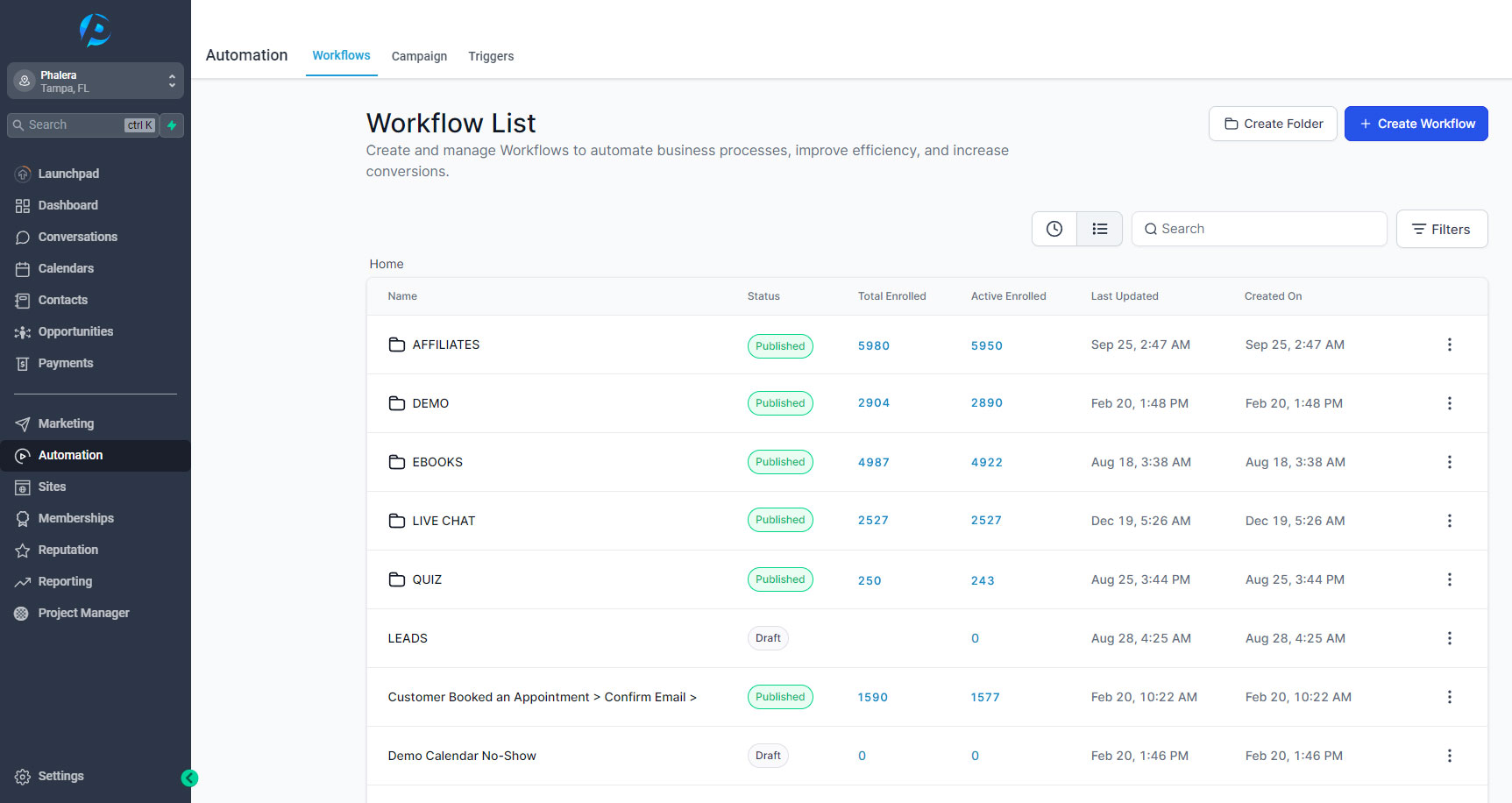This screenshot has height=803, width=1512.
Task: Switch to list view icon
Action: coord(1100,229)
